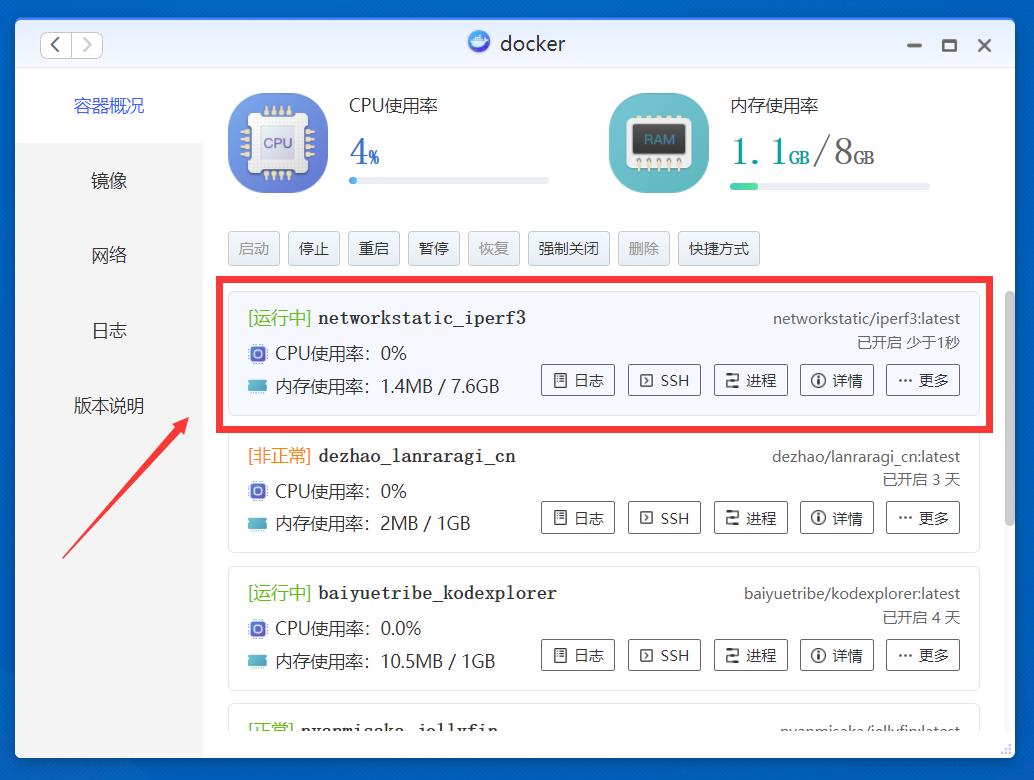Open details of networkstatic_iperf3 container

pyautogui.click(x=836, y=379)
